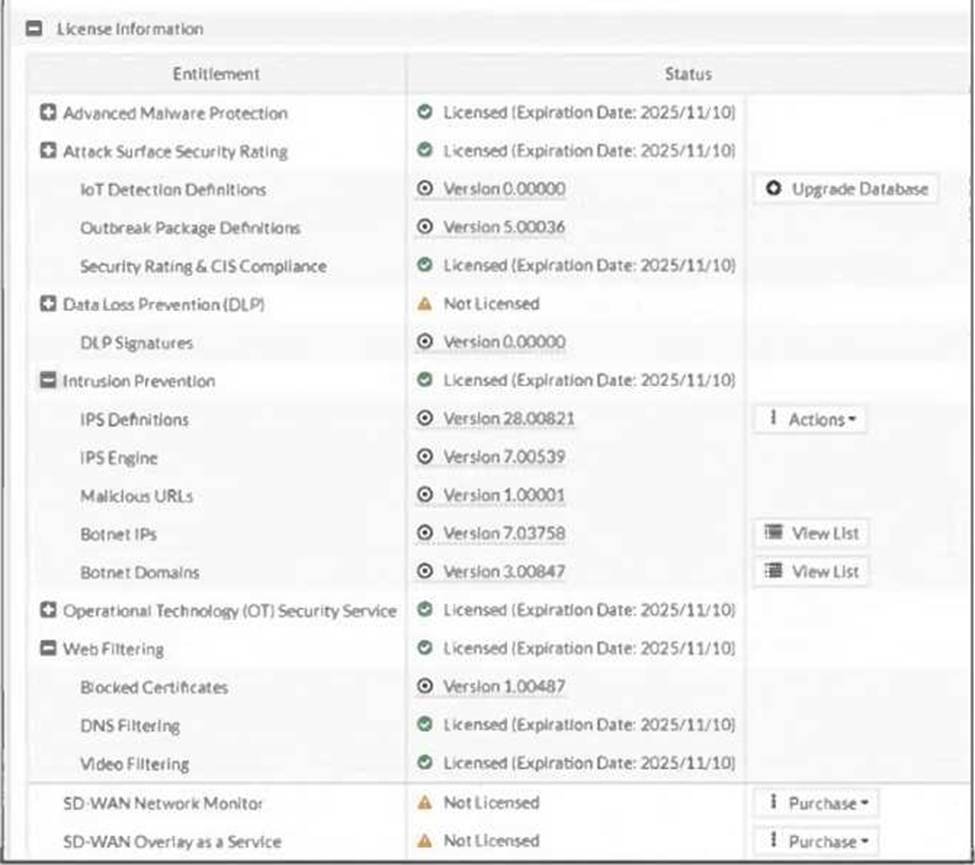Viewport: 975px width, 865px height.
Task: Open Purchase dropdown for SD-WAN Overlay as a Service
Action: tap(816, 842)
